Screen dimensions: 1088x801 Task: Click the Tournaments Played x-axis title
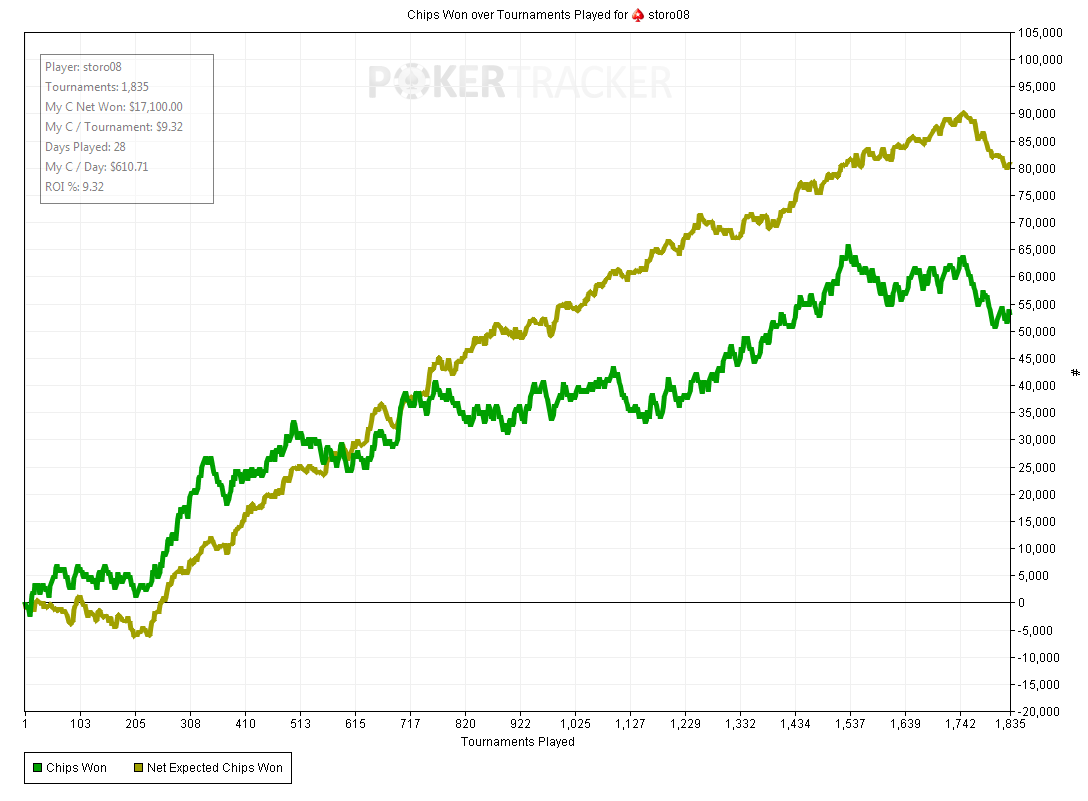coord(517,742)
